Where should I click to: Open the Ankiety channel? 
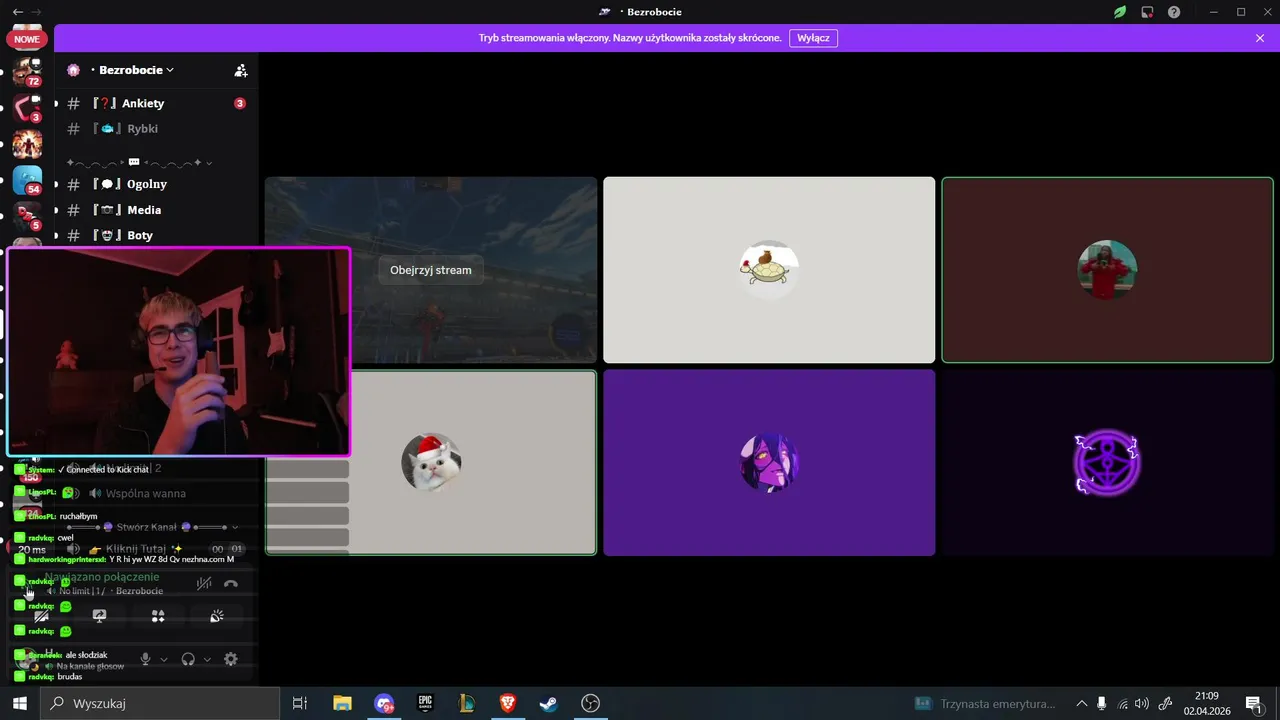tap(156, 103)
